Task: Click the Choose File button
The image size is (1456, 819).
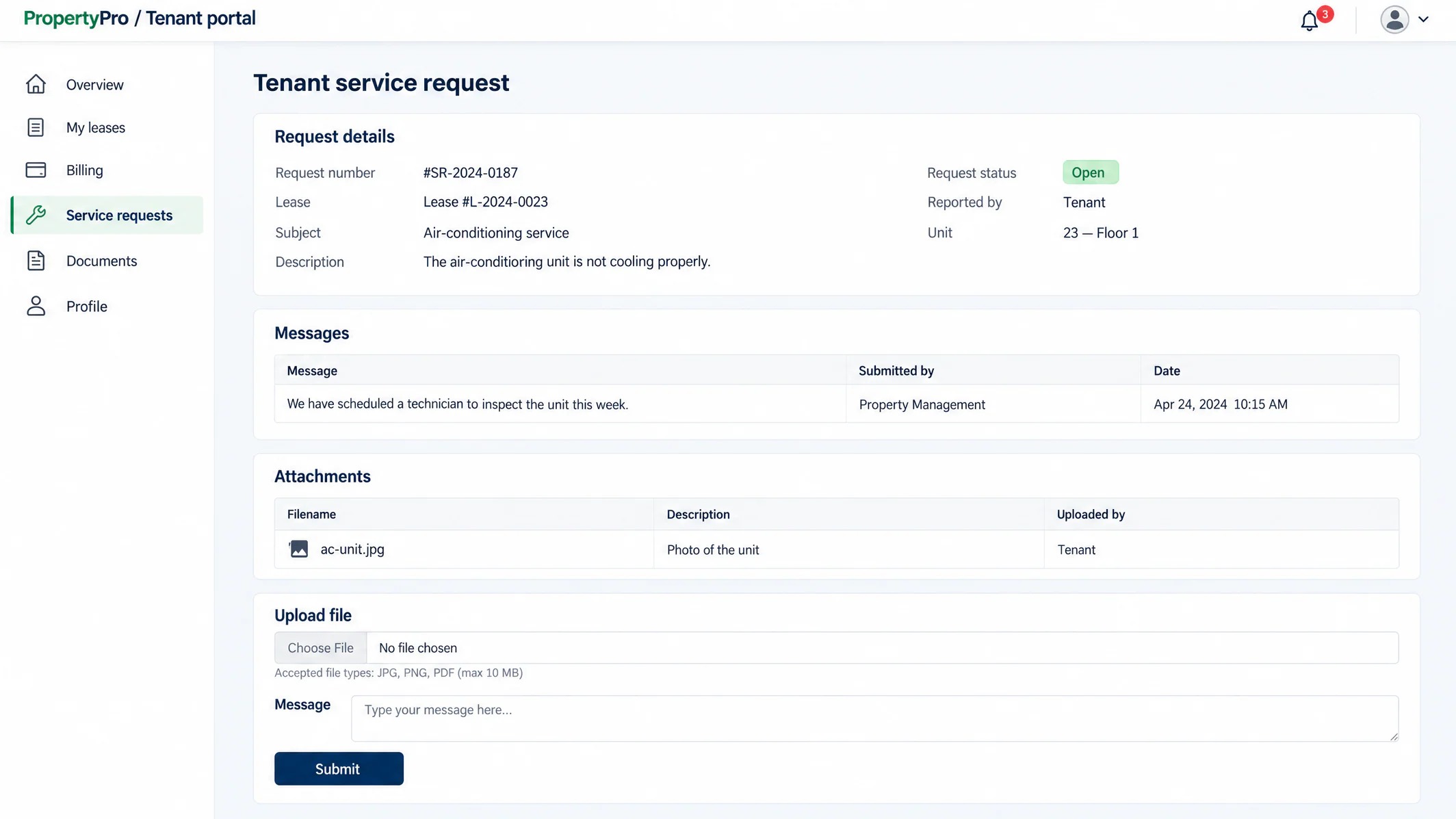Action: pyautogui.click(x=320, y=647)
